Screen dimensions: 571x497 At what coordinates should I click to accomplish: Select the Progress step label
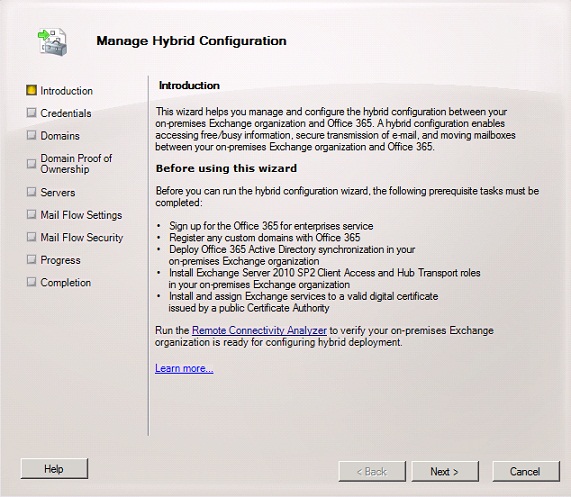pyautogui.click(x=60, y=260)
